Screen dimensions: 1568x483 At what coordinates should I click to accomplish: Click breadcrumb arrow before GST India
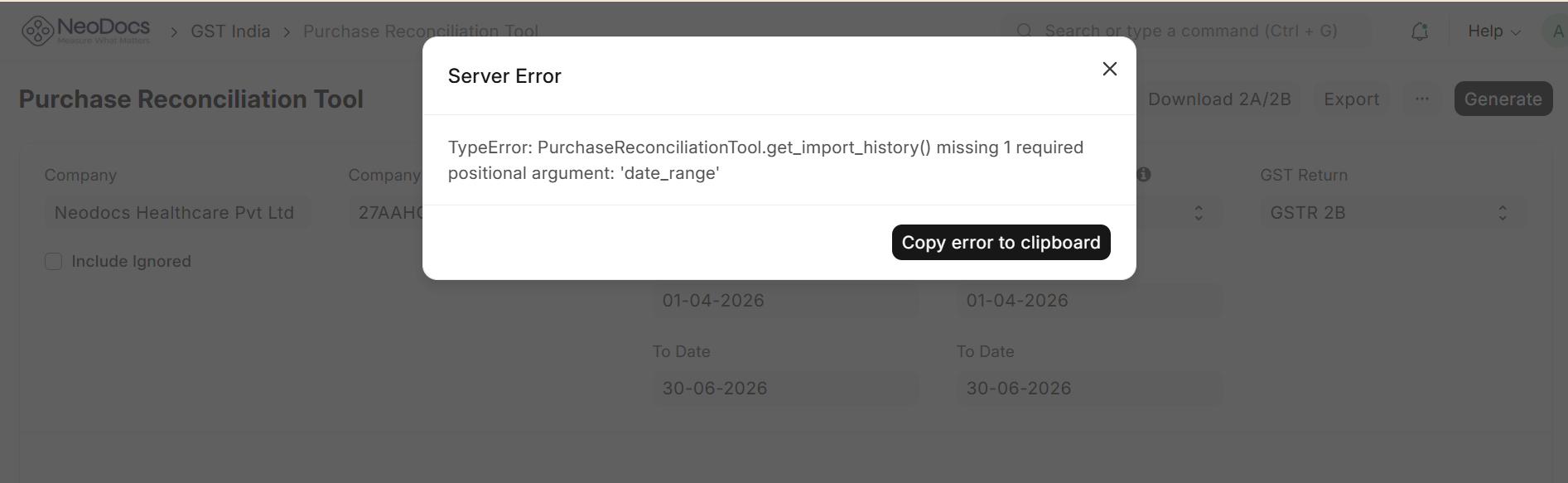(174, 31)
